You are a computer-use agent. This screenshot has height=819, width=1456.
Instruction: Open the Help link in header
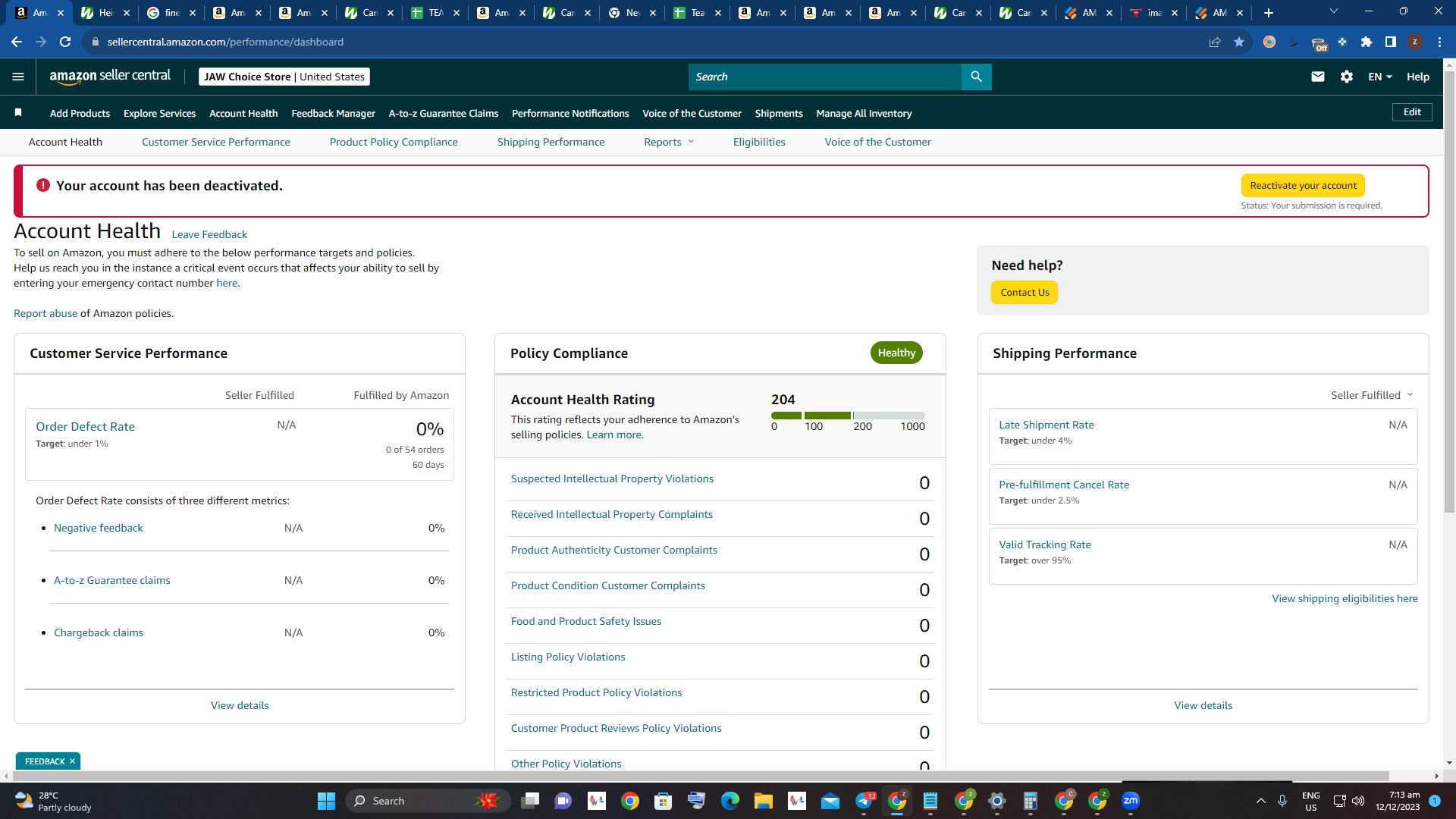(1418, 77)
